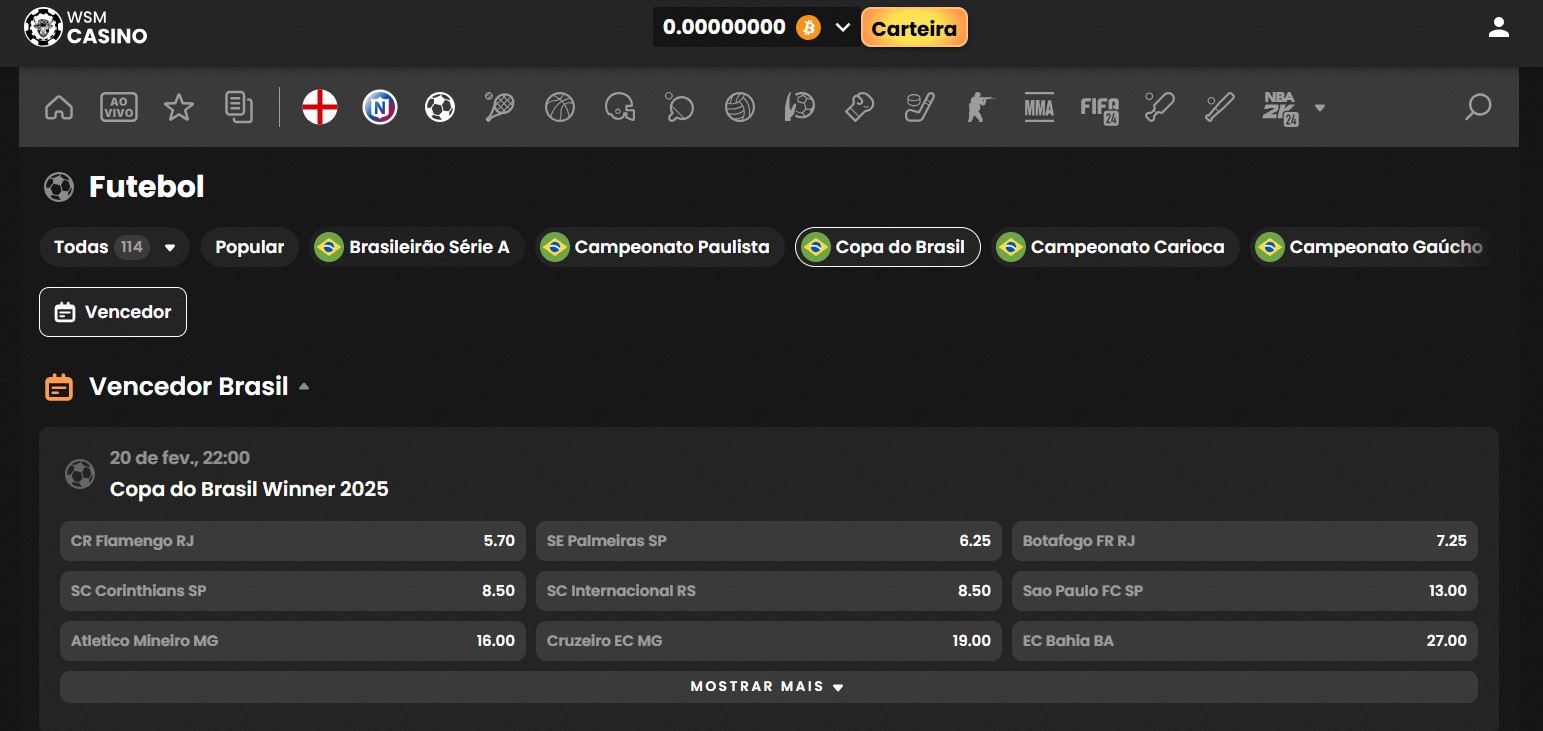Open the user account profile icon

click(x=1498, y=28)
